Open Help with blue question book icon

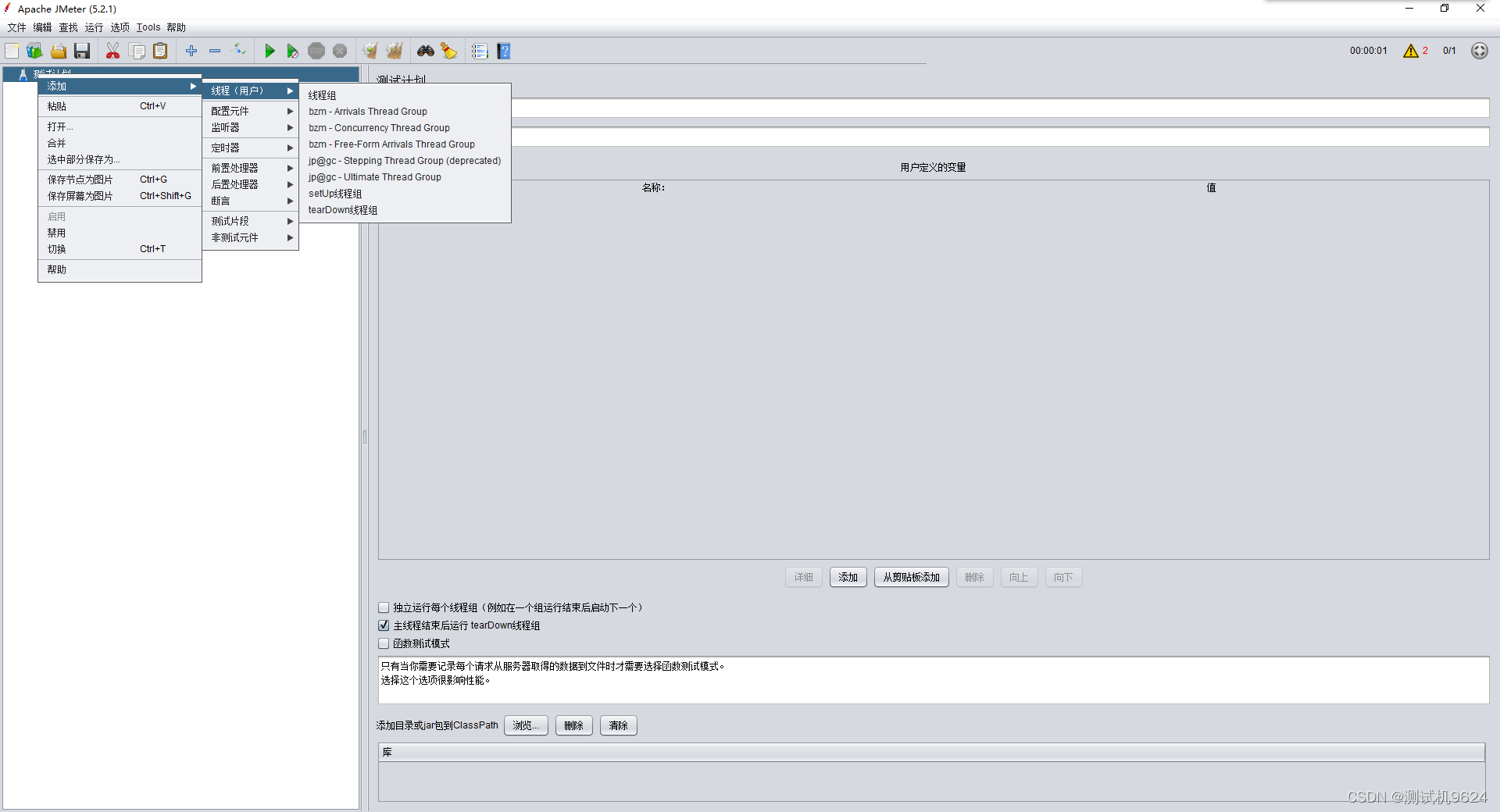tap(504, 51)
